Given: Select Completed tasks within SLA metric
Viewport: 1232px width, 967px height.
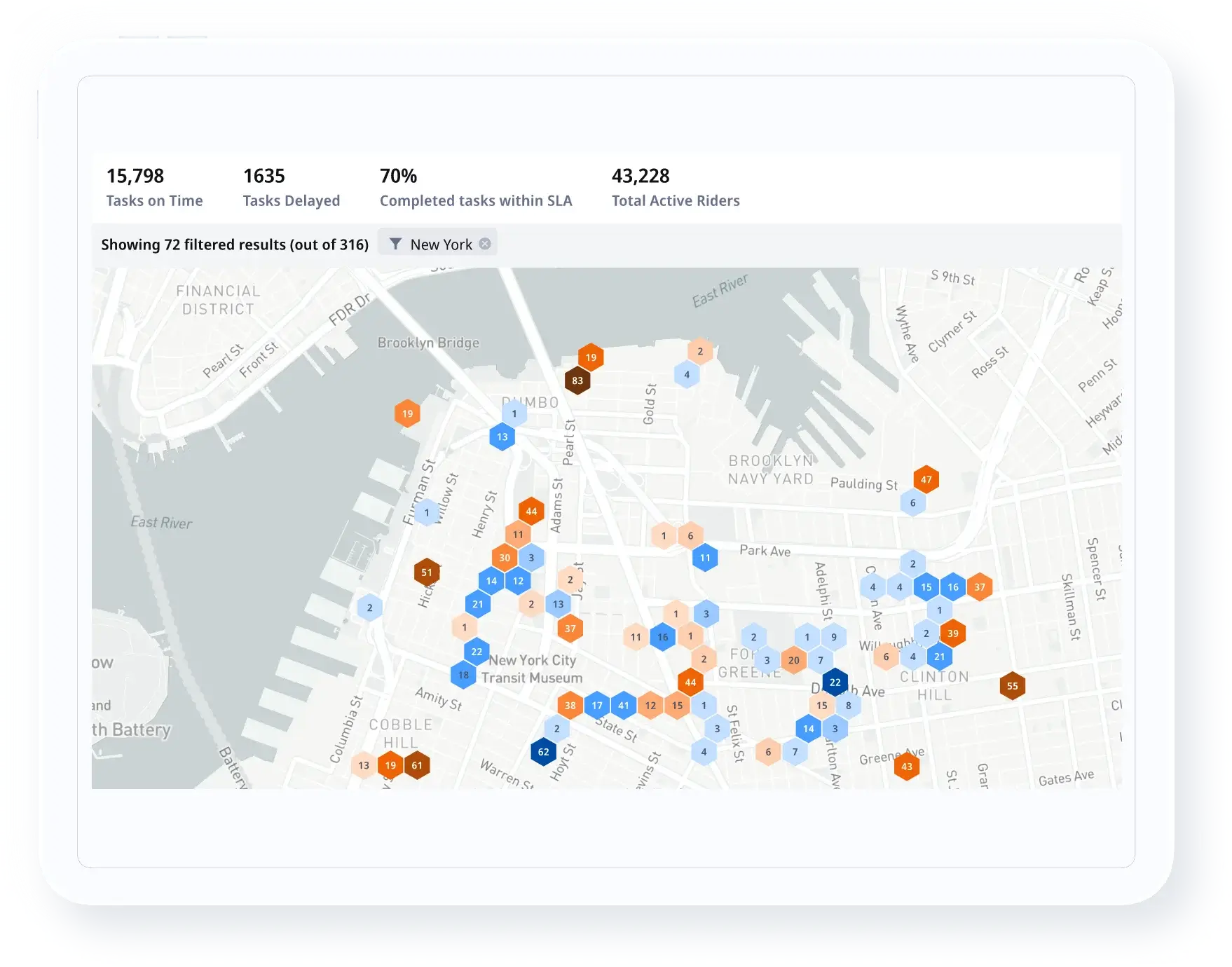Looking at the screenshot, I should (x=475, y=187).
